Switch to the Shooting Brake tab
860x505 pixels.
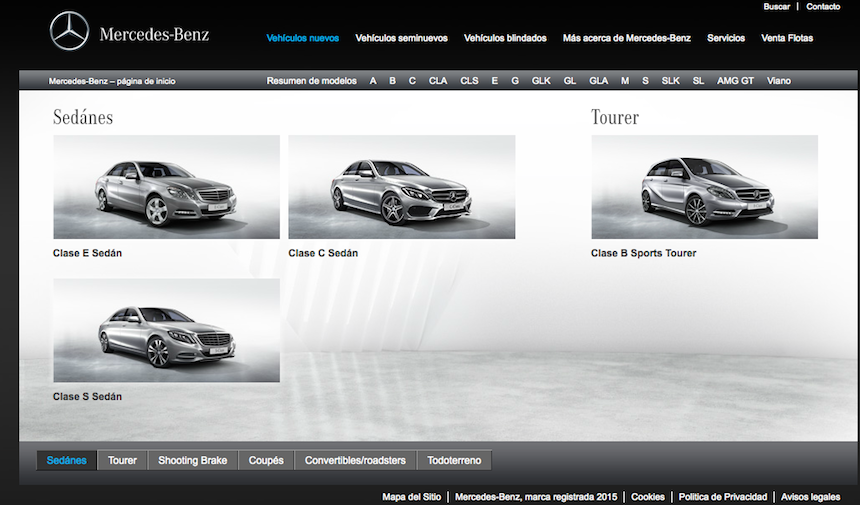point(193,461)
